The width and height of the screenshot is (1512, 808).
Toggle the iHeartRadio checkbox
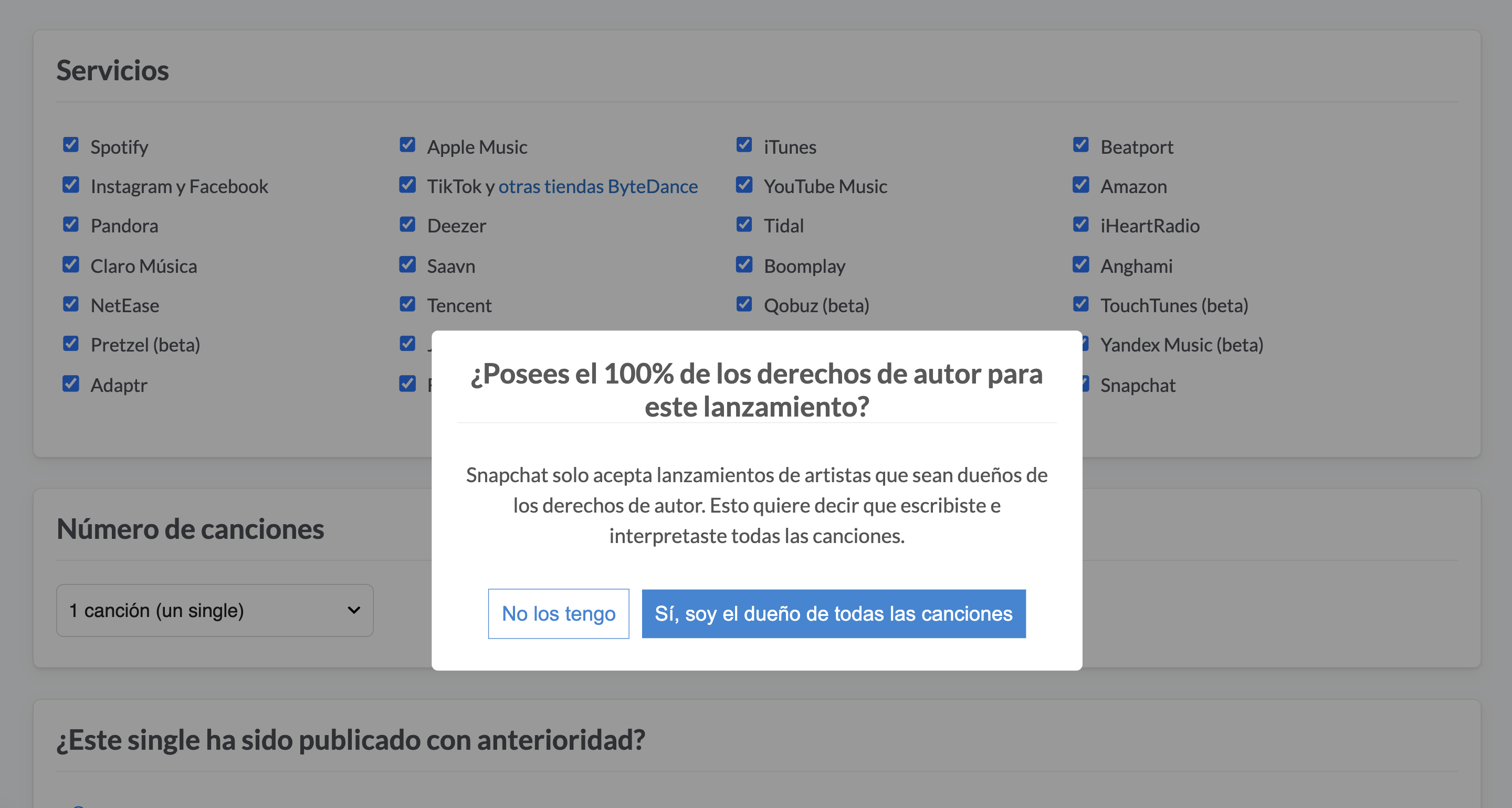click(1080, 224)
